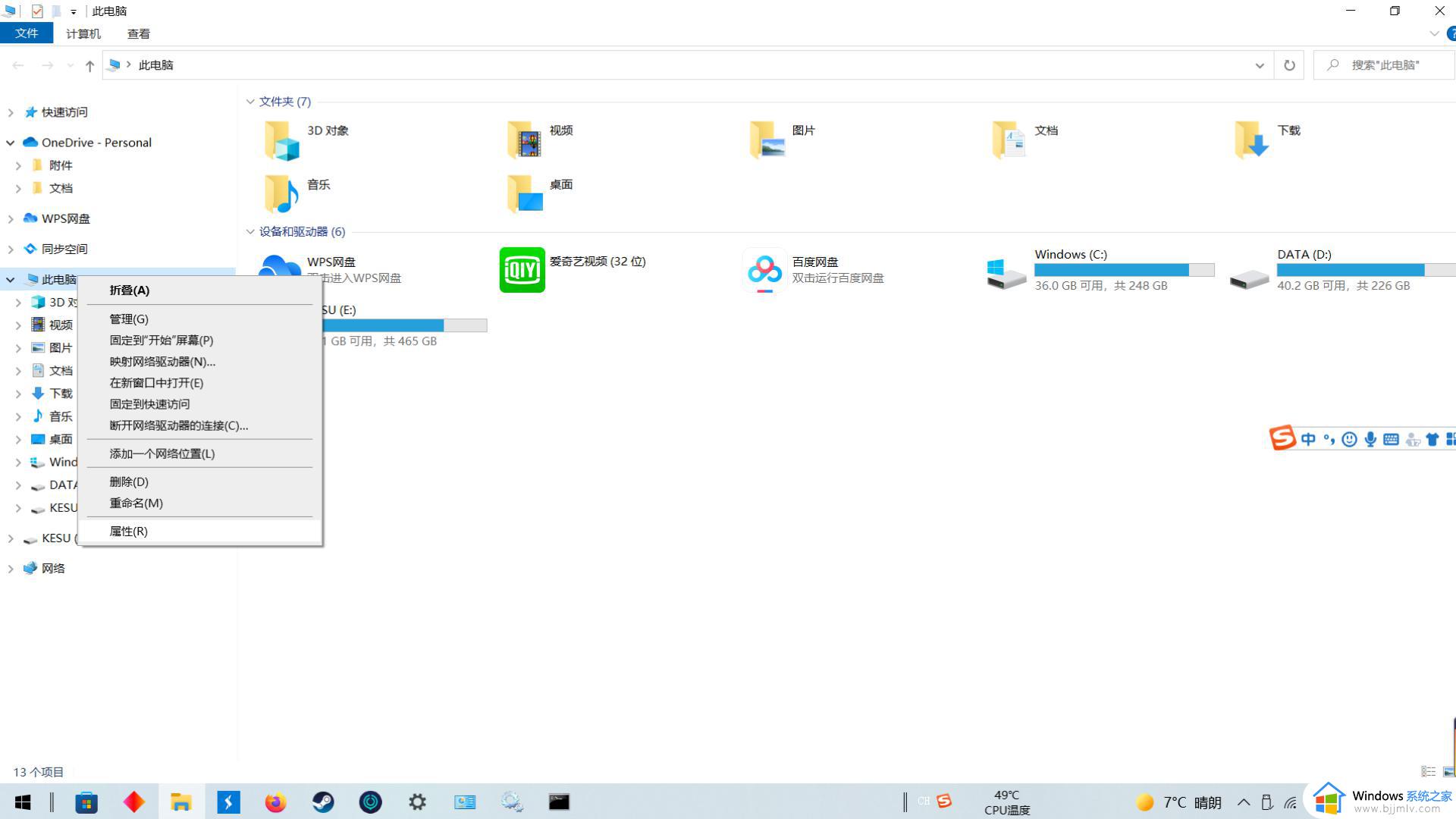Collapse the 文件夹 (7) group

point(250,102)
